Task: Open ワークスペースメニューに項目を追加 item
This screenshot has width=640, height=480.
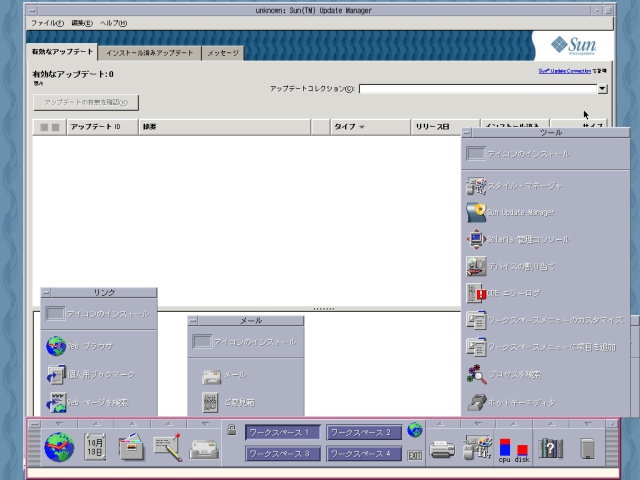Action: [541, 347]
